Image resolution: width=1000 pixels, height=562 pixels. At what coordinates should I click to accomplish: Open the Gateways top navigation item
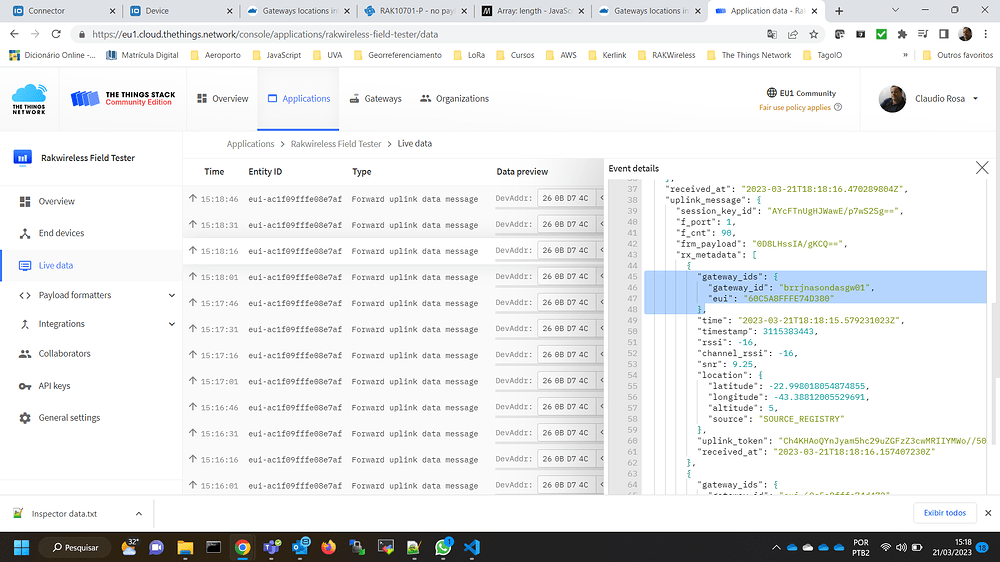point(376,99)
